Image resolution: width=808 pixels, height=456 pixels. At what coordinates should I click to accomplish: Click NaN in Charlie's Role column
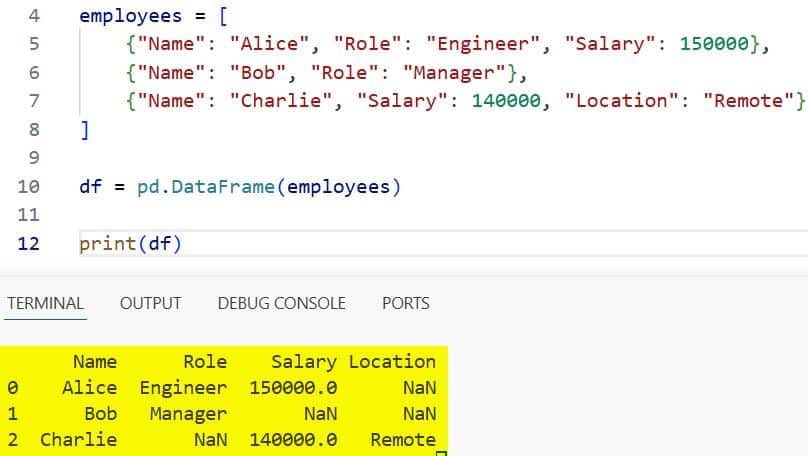(211, 440)
